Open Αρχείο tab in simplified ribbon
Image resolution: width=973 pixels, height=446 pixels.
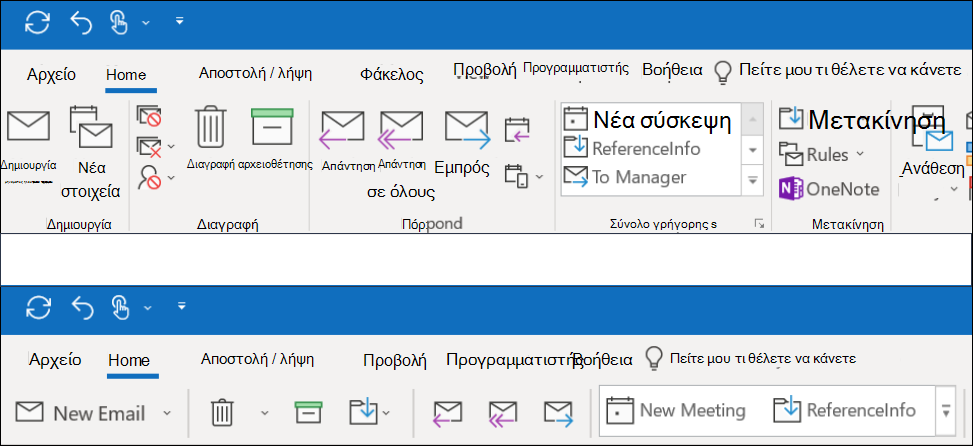(55, 360)
